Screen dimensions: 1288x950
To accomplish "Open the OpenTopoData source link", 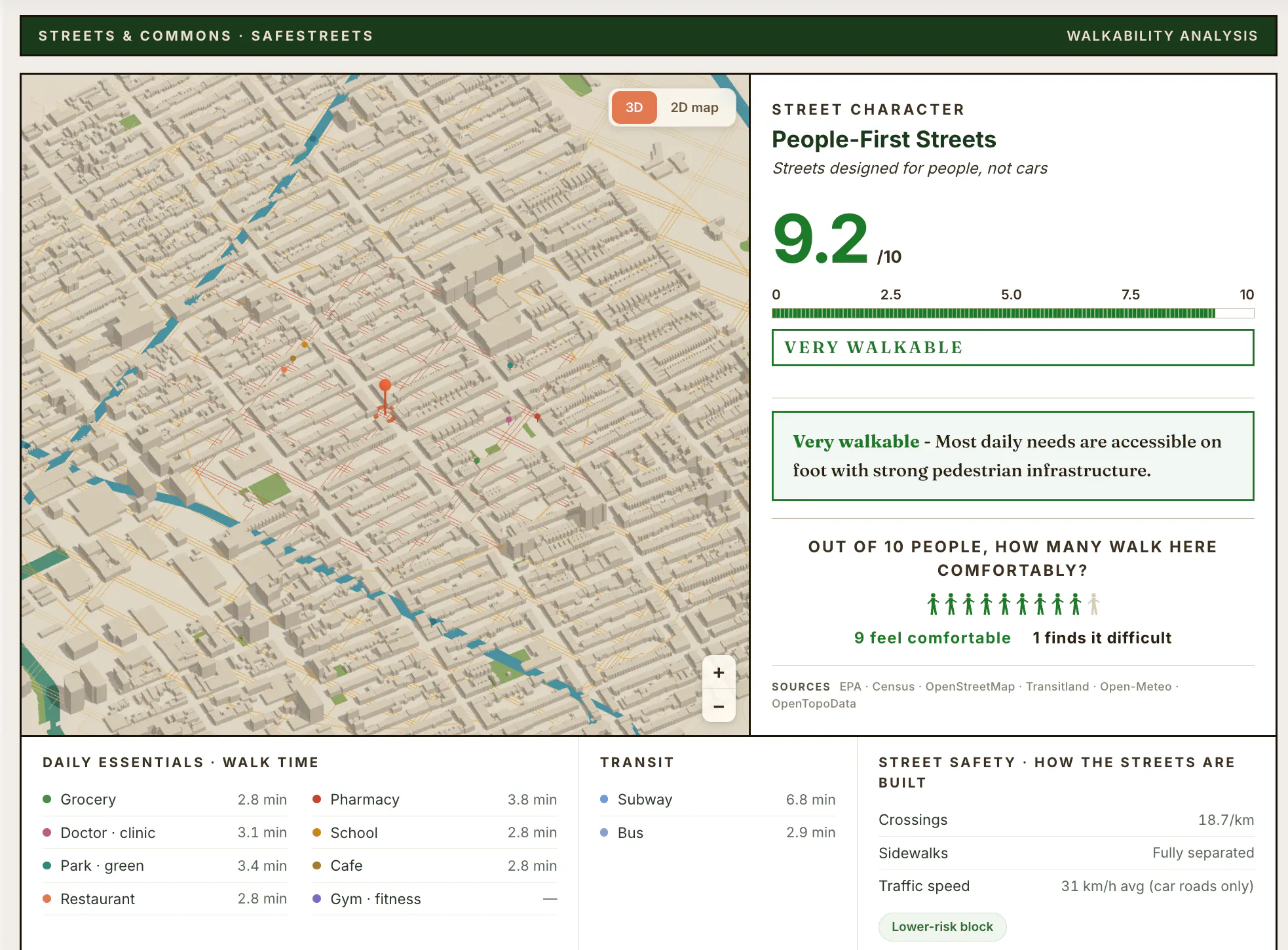I will pos(814,704).
